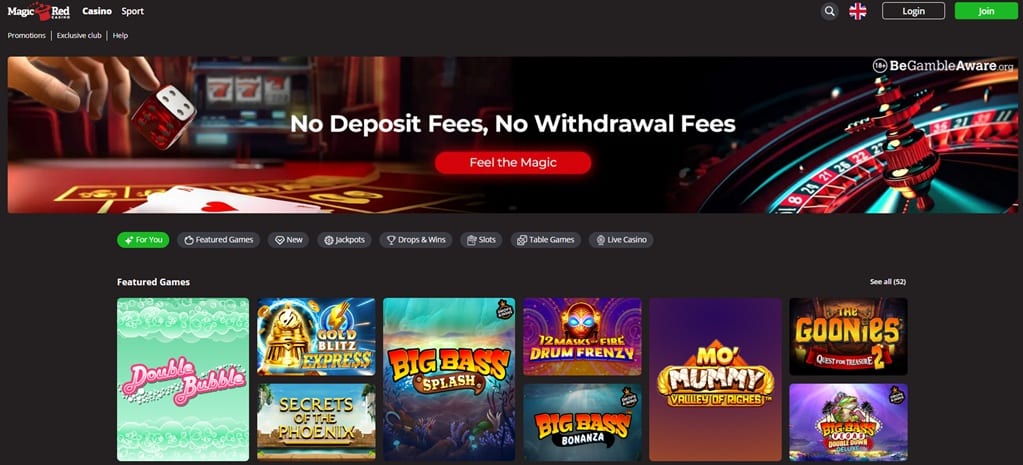Select the Drops & Wins chip
This screenshot has width=1023, height=465.
coord(416,240)
